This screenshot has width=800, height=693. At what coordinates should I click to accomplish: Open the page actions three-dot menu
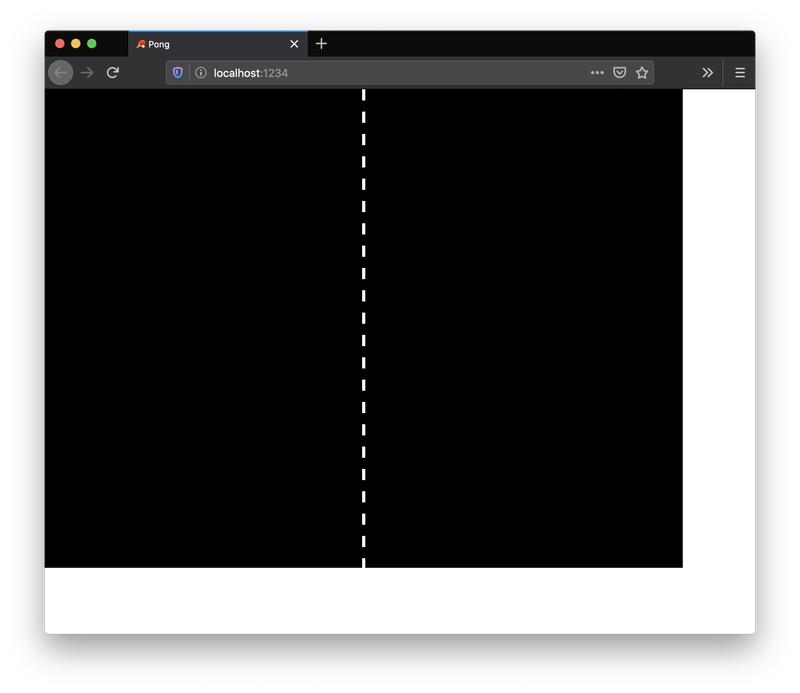point(597,73)
